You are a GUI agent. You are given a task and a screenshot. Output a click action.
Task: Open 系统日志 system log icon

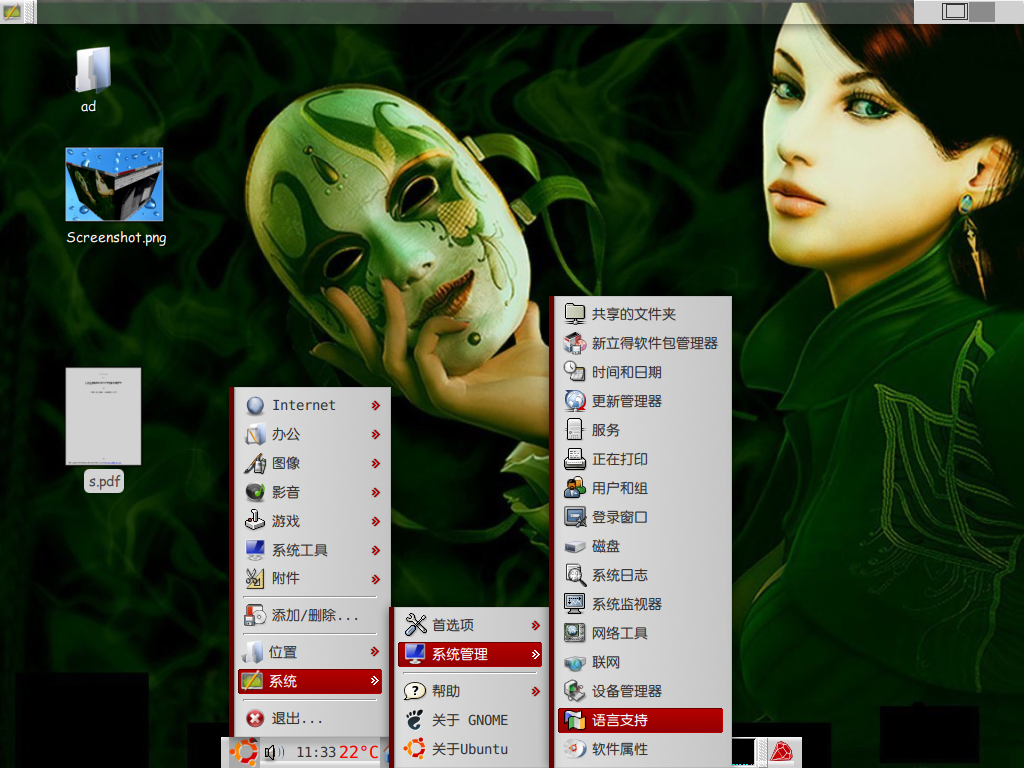pyautogui.click(x=575, y=575)
